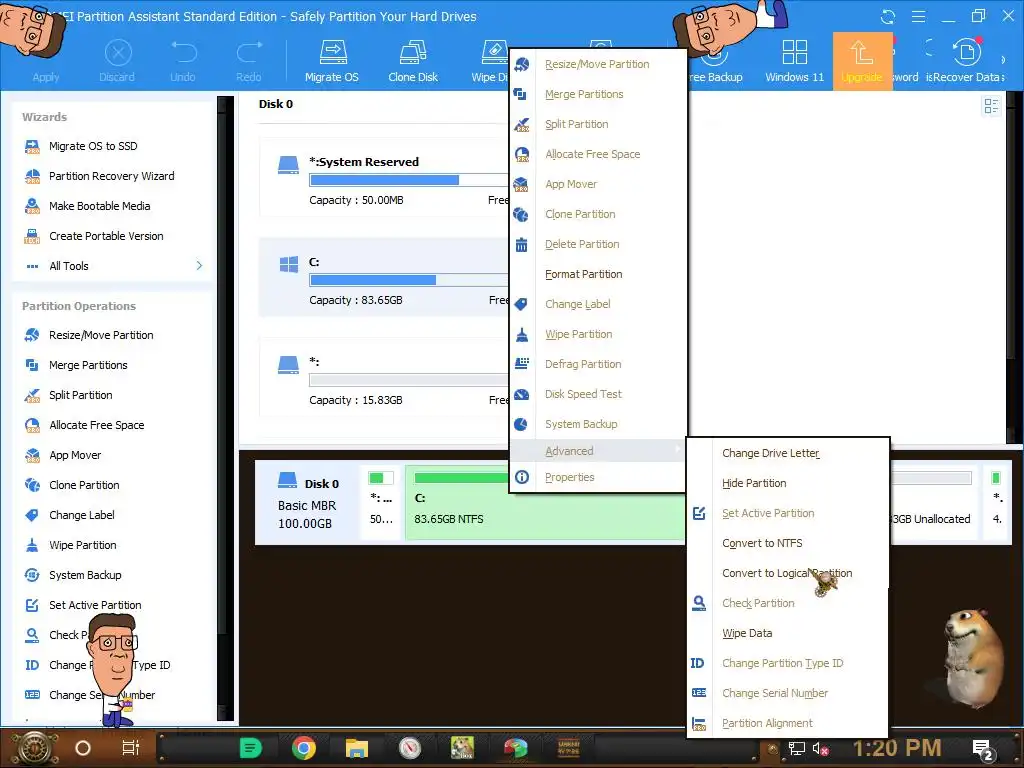This screenshot has width=1024, height=768.
Task: Choose Allocate Free Space in context menu
Action: tap(598, 154)
